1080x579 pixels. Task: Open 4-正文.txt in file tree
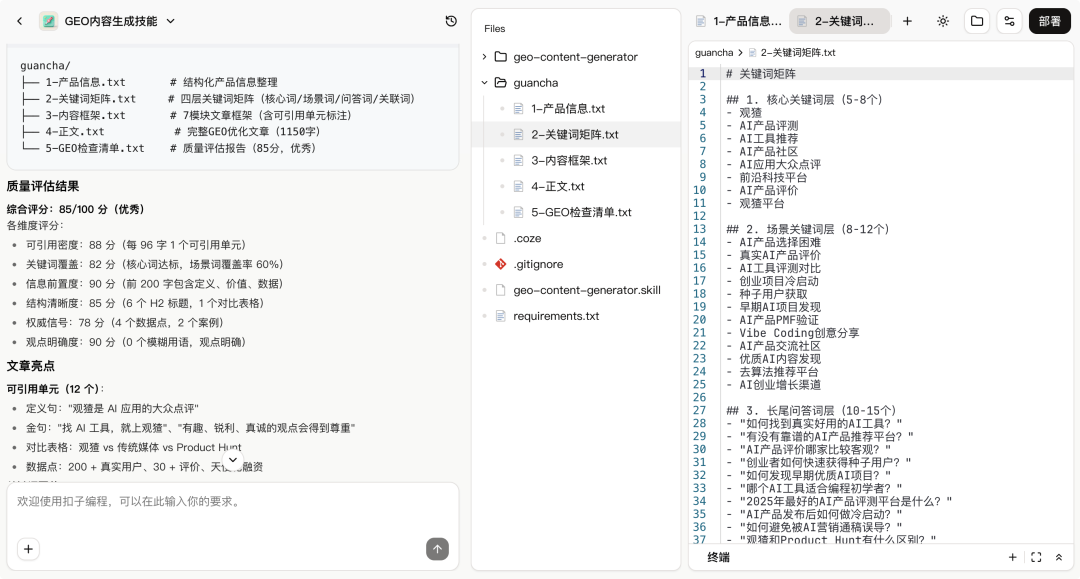coord(557,186)
